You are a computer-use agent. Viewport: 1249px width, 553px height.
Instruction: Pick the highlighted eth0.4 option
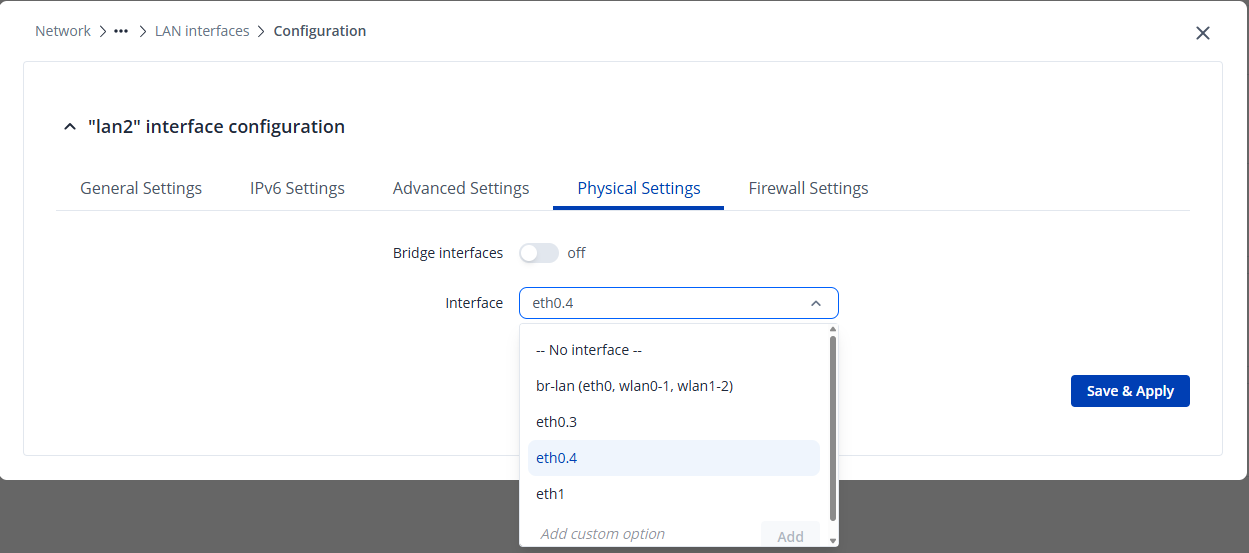pyautogui.click(x=557, y=458)
